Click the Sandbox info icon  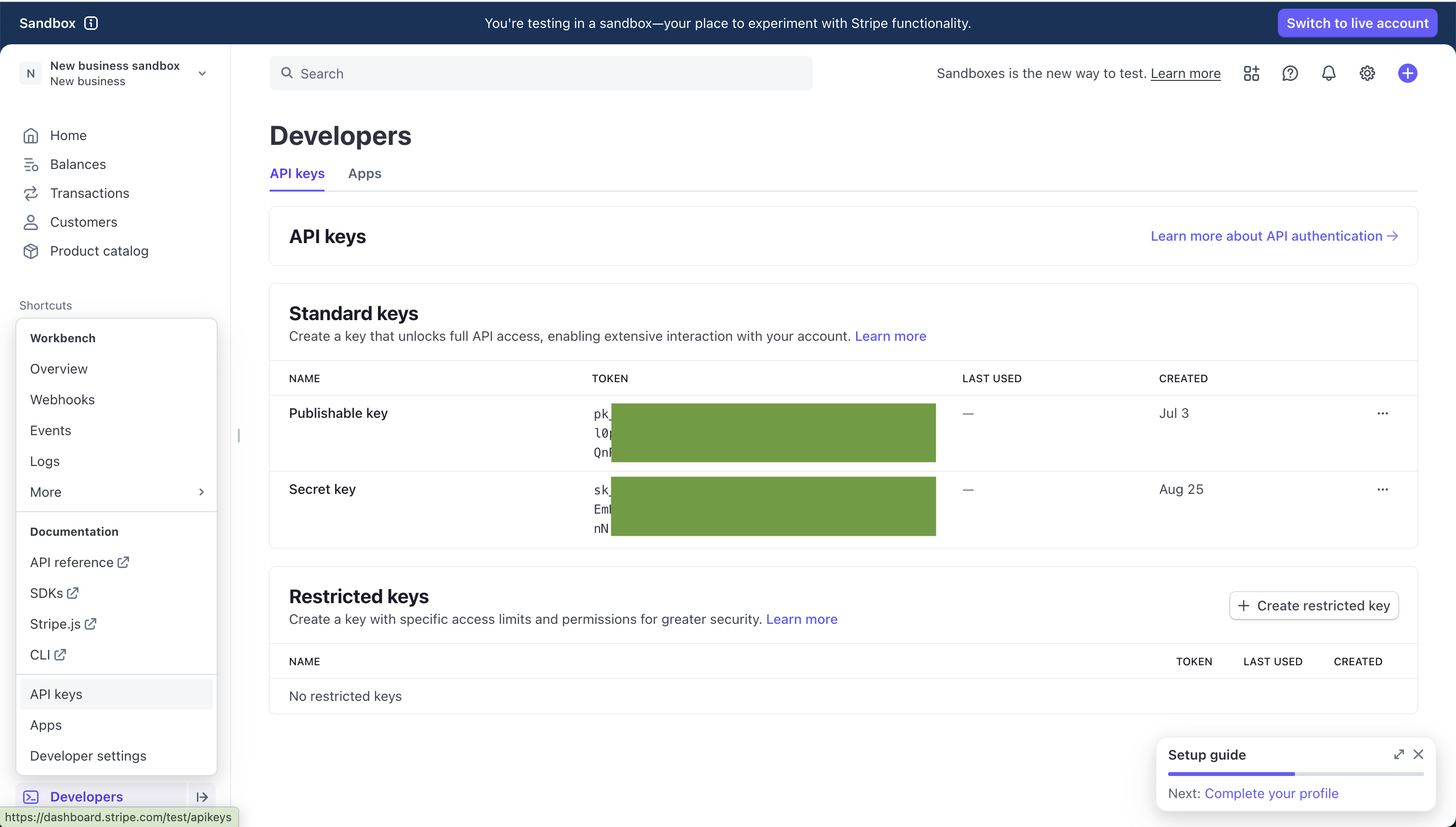[91, 23]
